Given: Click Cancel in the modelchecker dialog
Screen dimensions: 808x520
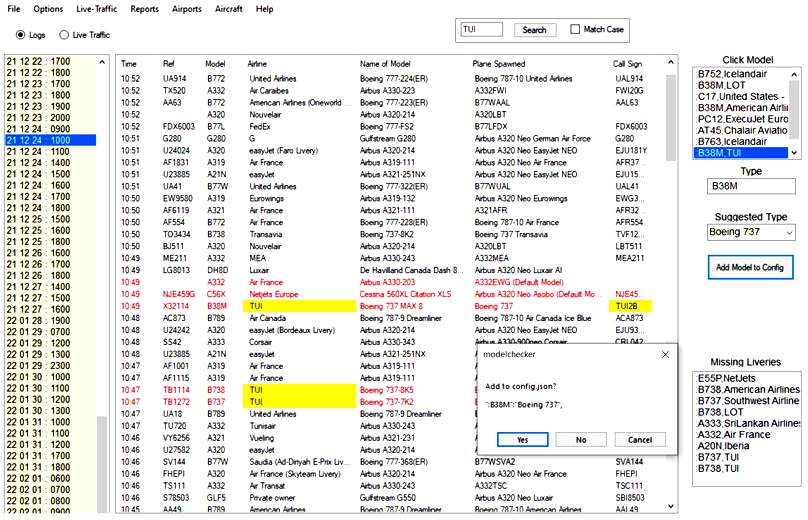Looking at the screenshot, I should [640, 440].
